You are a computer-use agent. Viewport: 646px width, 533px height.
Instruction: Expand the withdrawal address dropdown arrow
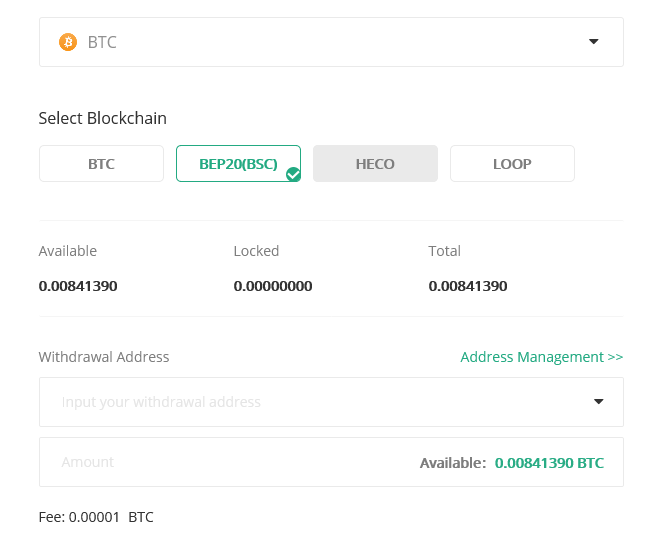pos(598,402)
